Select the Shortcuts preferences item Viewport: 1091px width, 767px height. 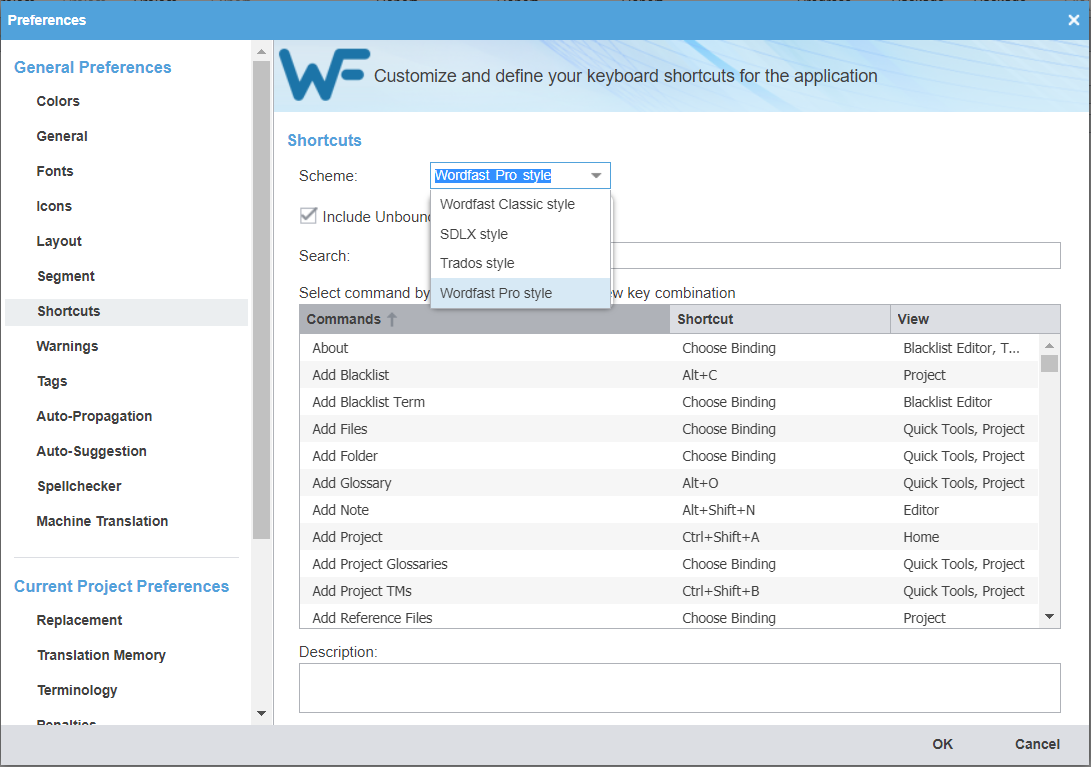[x=126, y=312]
